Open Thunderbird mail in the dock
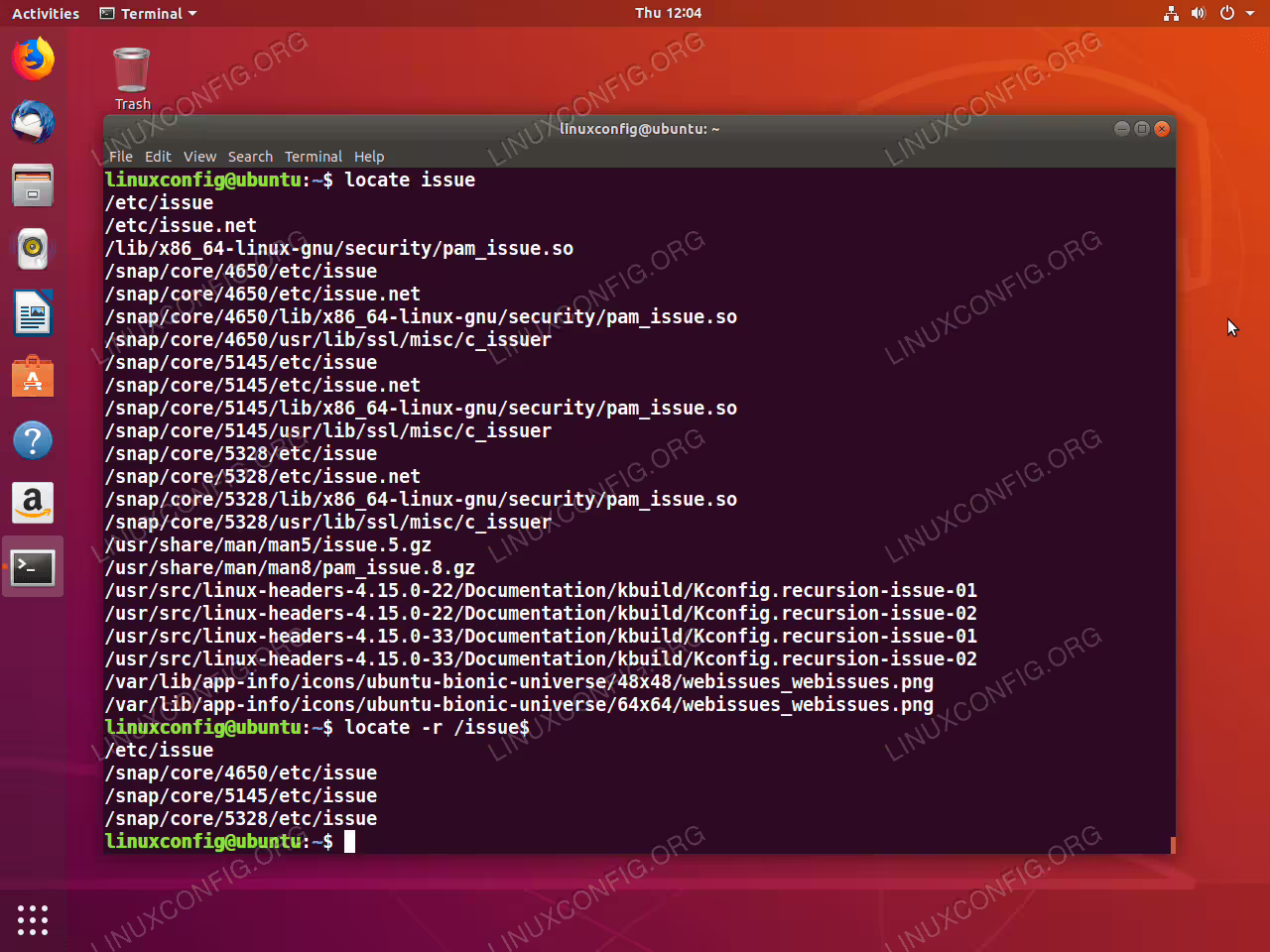The image size is (1270, 952). pos(33,122)
